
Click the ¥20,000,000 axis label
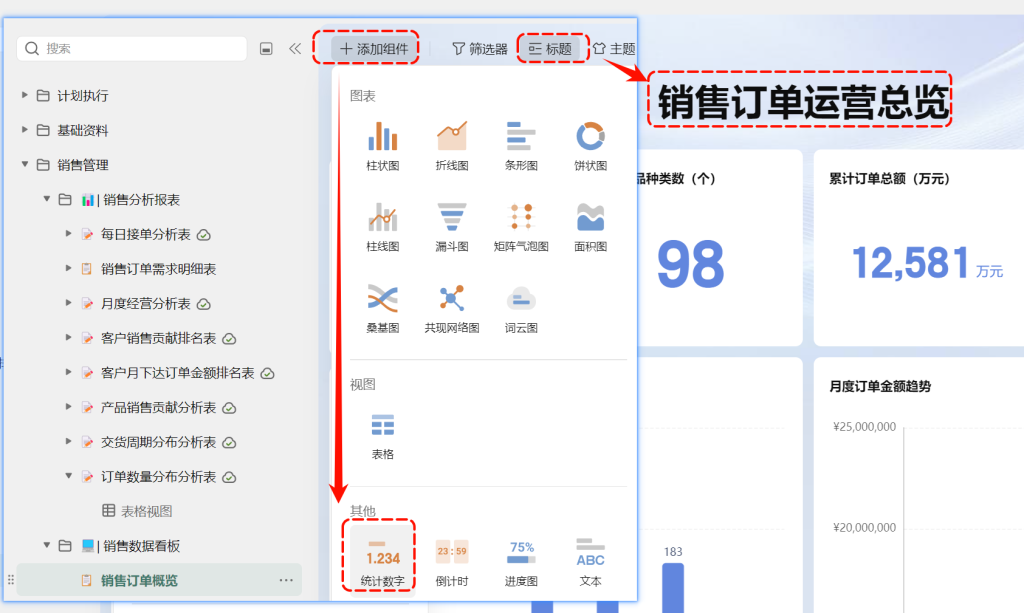[865, 527]
